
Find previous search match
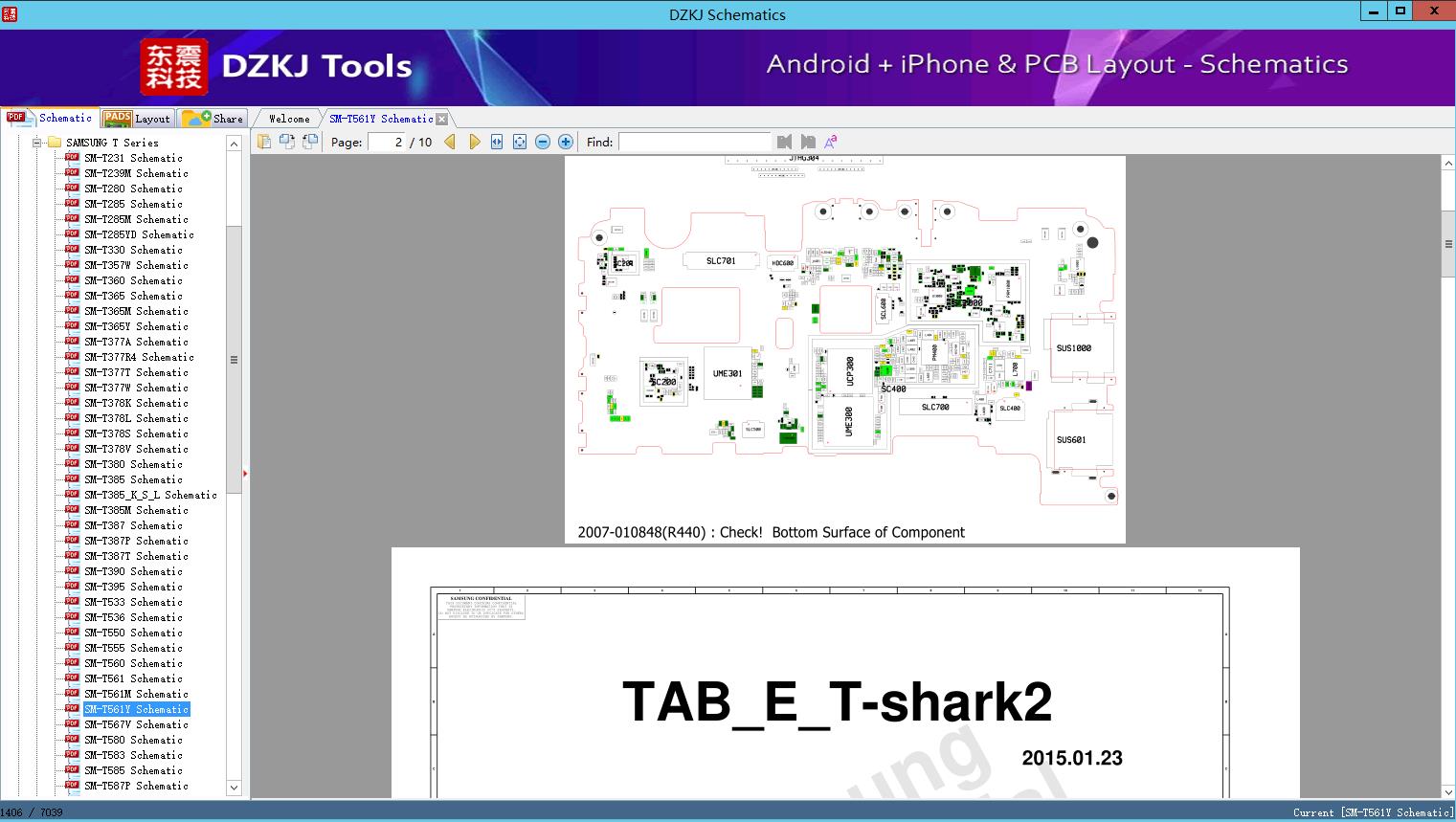tap(785, 142)
